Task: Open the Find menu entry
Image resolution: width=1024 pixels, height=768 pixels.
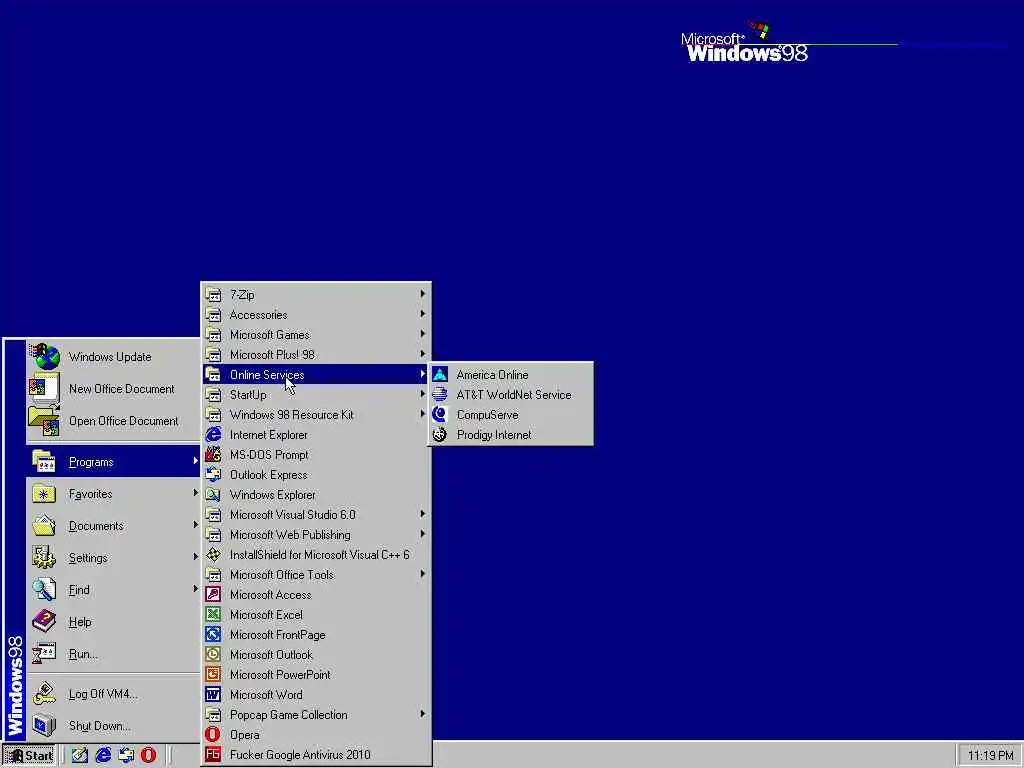Action: [x=113, y=590]
